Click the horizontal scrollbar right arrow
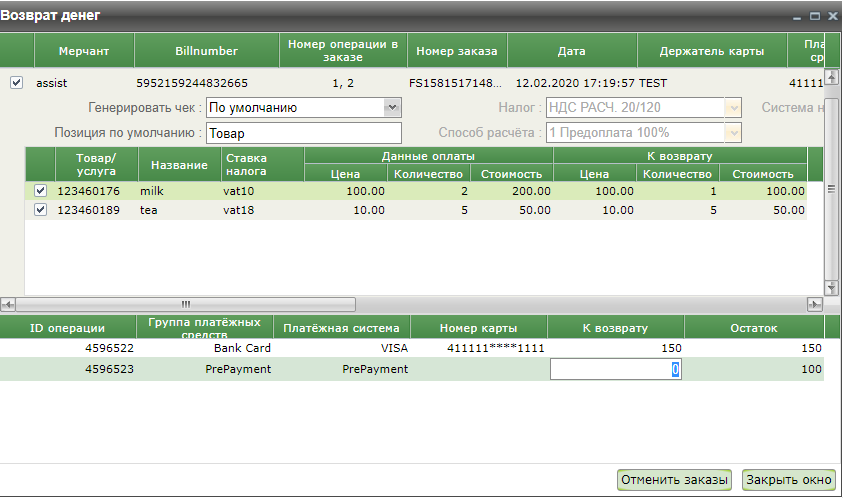Screen dimensions: 843x498 [815, 304]
